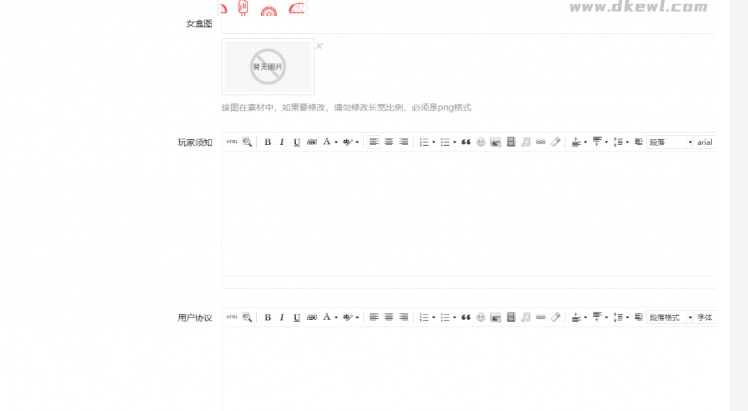Image resolution: width=748 pixels, height=411 pixels.
Task: Open 段落 paragraph format dropdown
Action: [x=669, y=142]
